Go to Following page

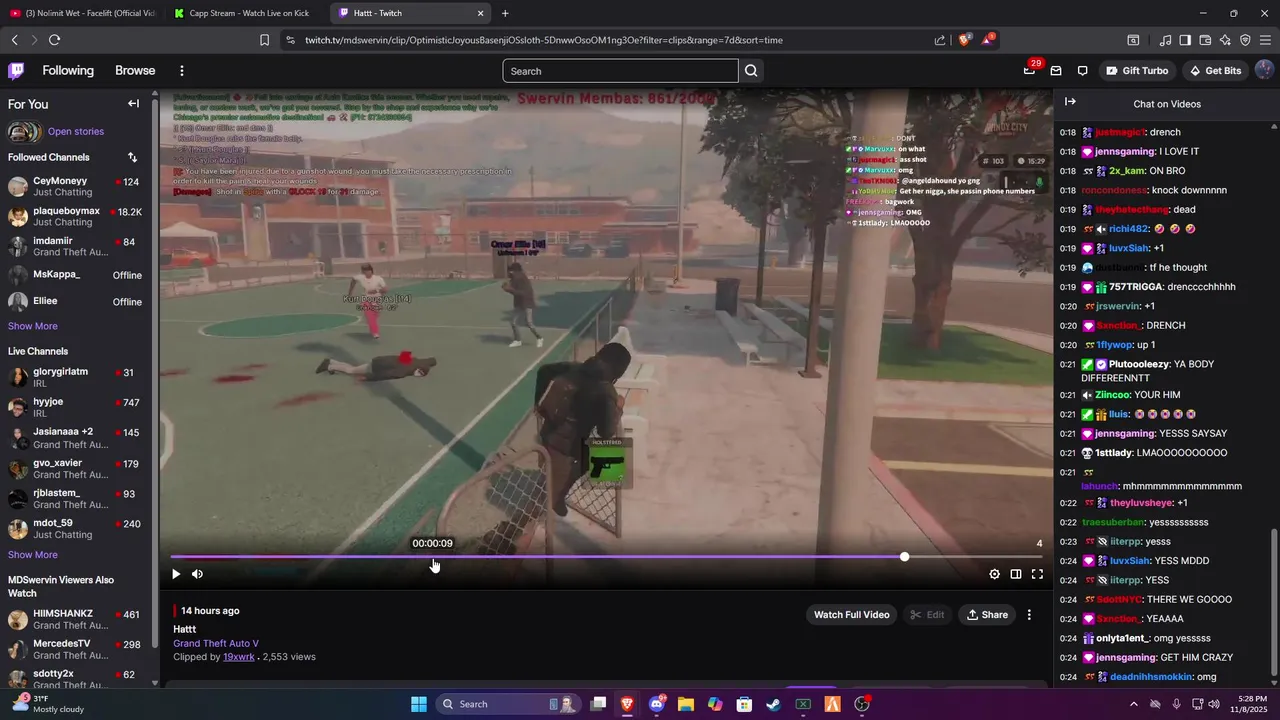pos(68,71)
